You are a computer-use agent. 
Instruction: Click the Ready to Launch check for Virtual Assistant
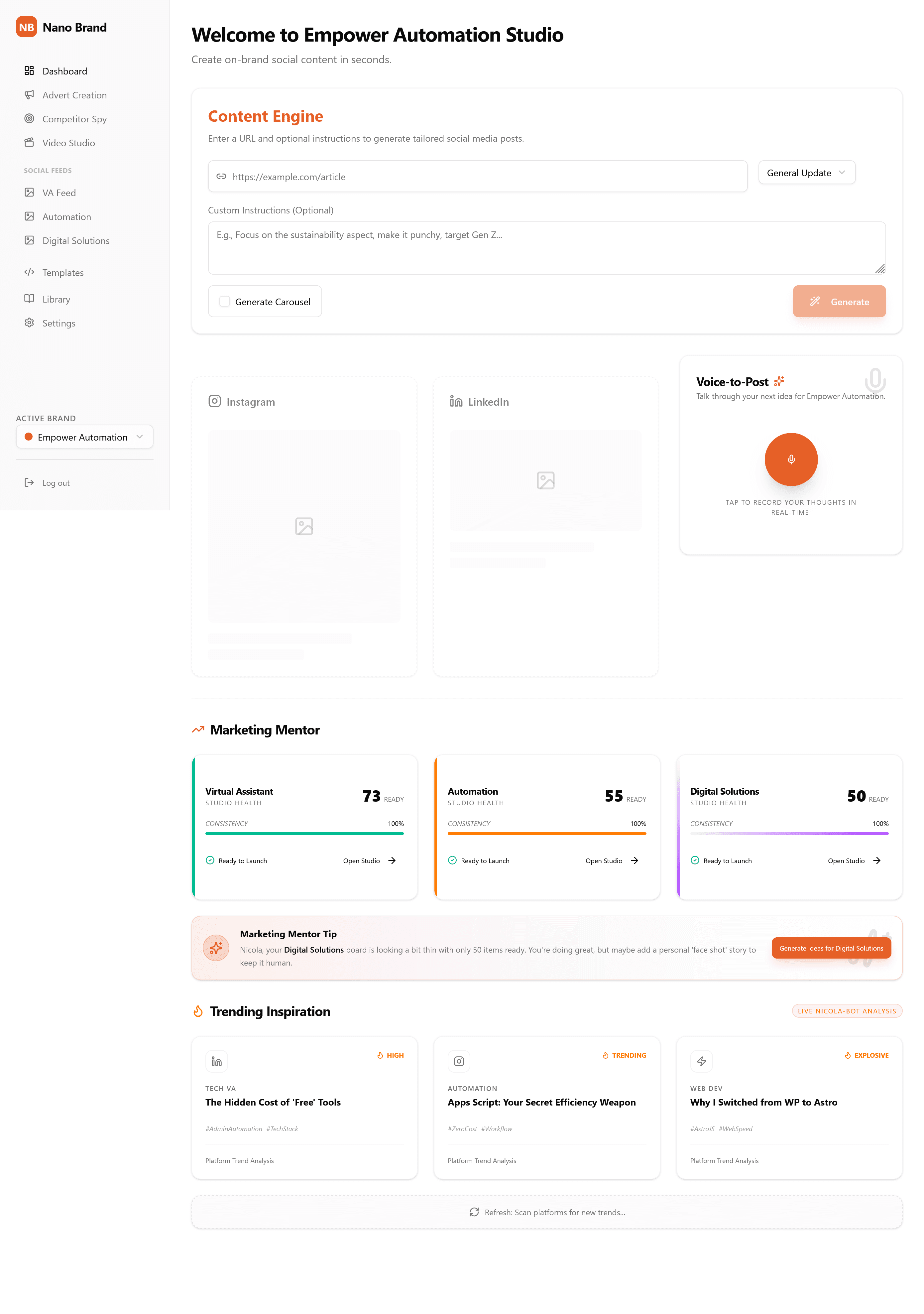pyautogui.click(x=210, y=860)
